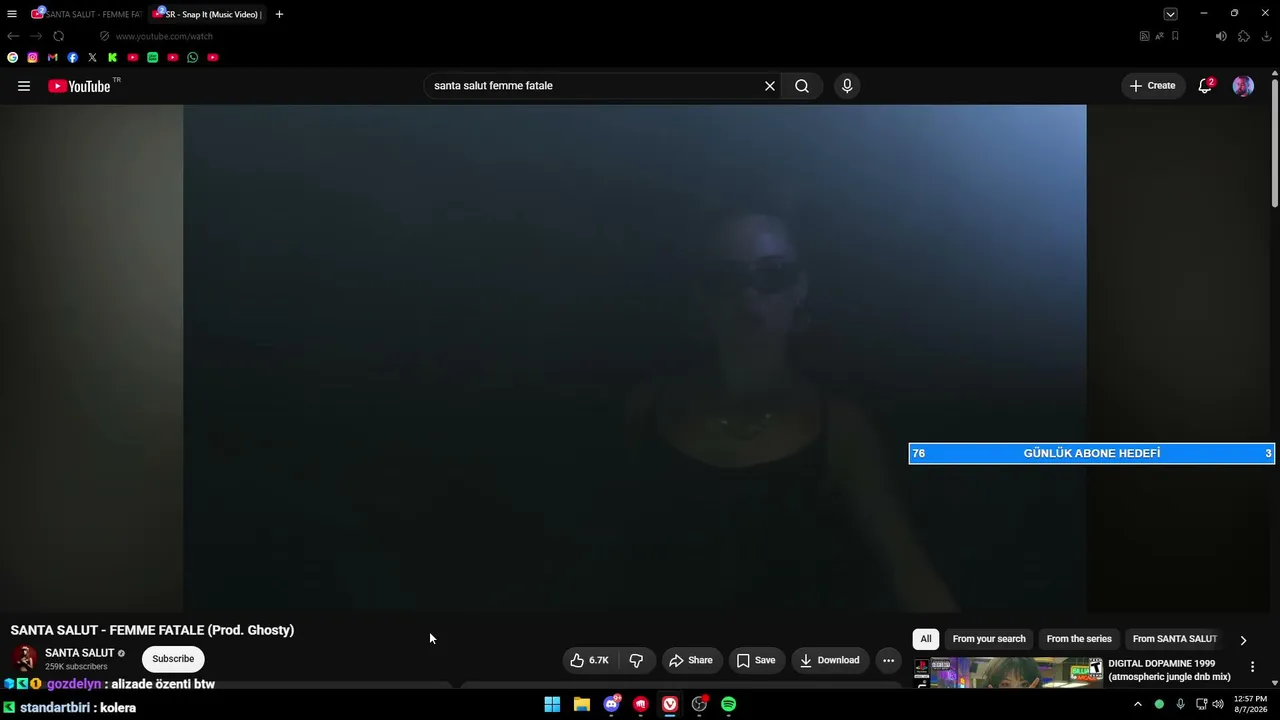Open the Instagram bookmark
This screenshot has height=720, width=1280.
click(x=33, y=58)
